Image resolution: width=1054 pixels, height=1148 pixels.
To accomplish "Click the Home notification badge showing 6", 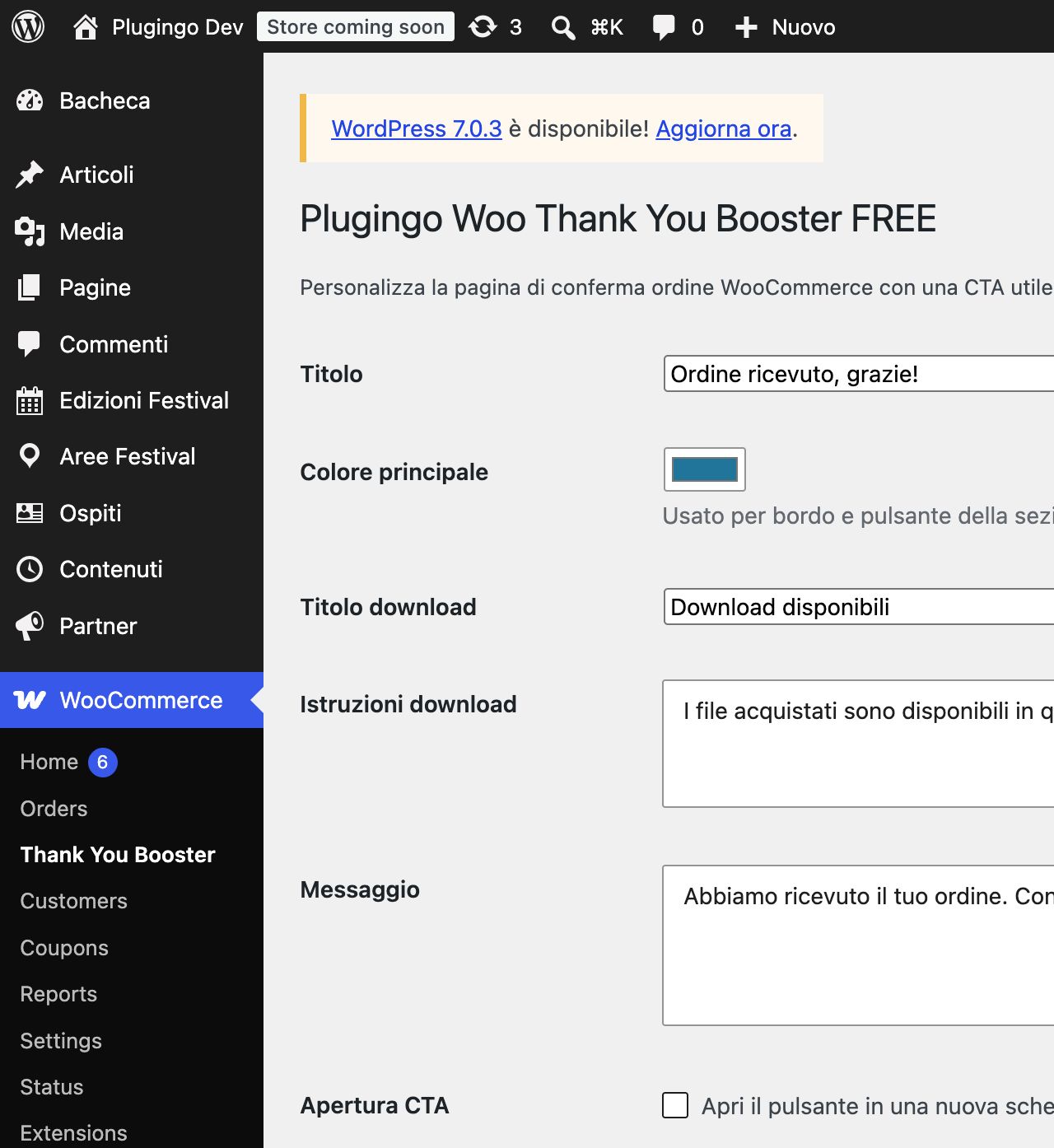I will (103, 762).
